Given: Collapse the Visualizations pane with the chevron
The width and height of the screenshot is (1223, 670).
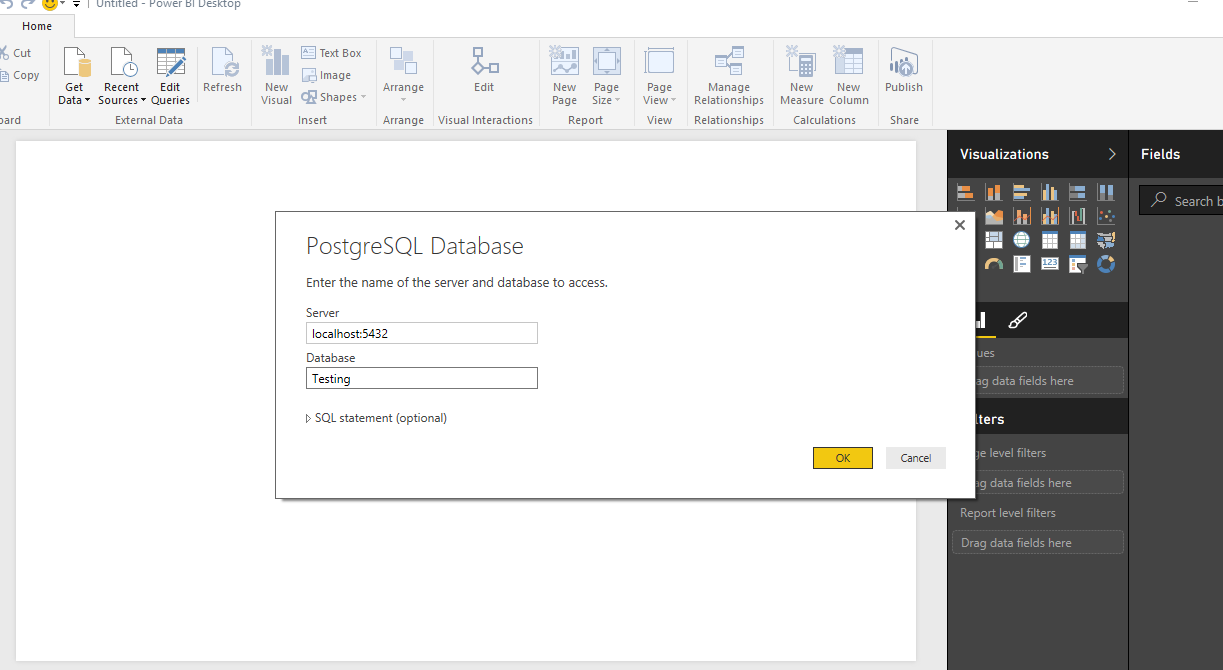Looking at the screenshot, I should point(1111,154).
